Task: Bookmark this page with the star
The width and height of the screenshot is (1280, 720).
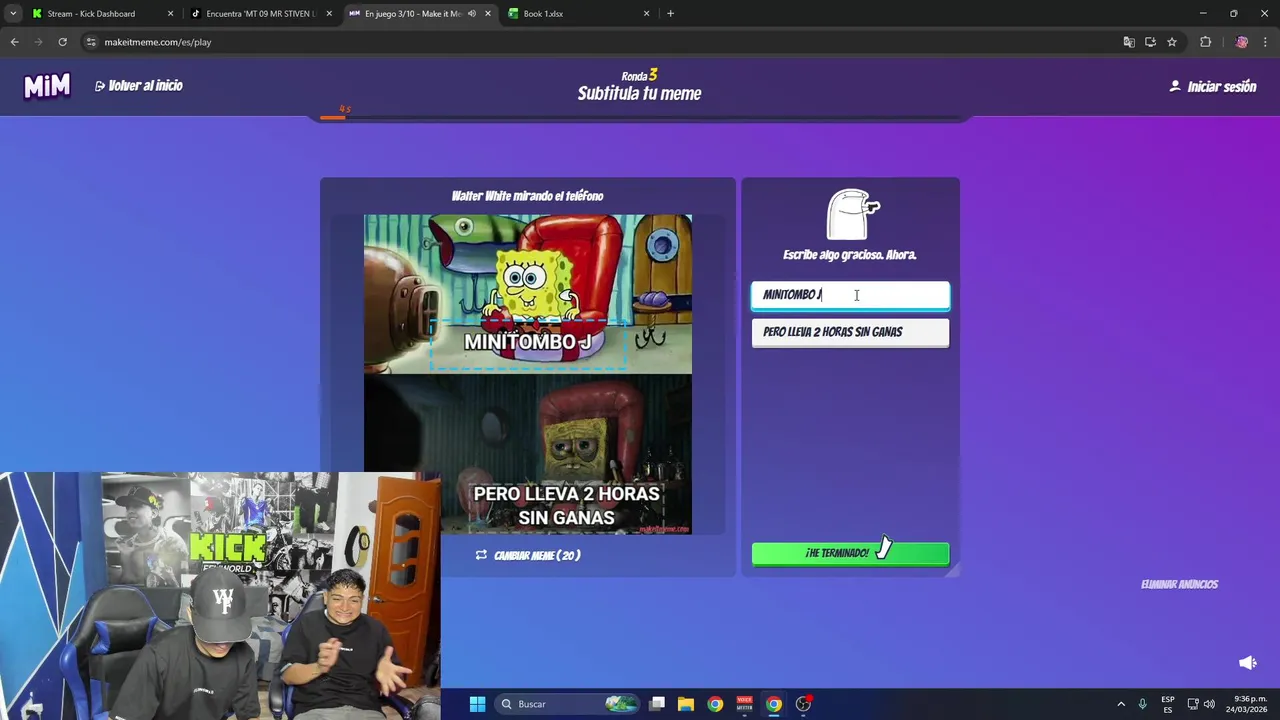Action: tap(1172, 42)
